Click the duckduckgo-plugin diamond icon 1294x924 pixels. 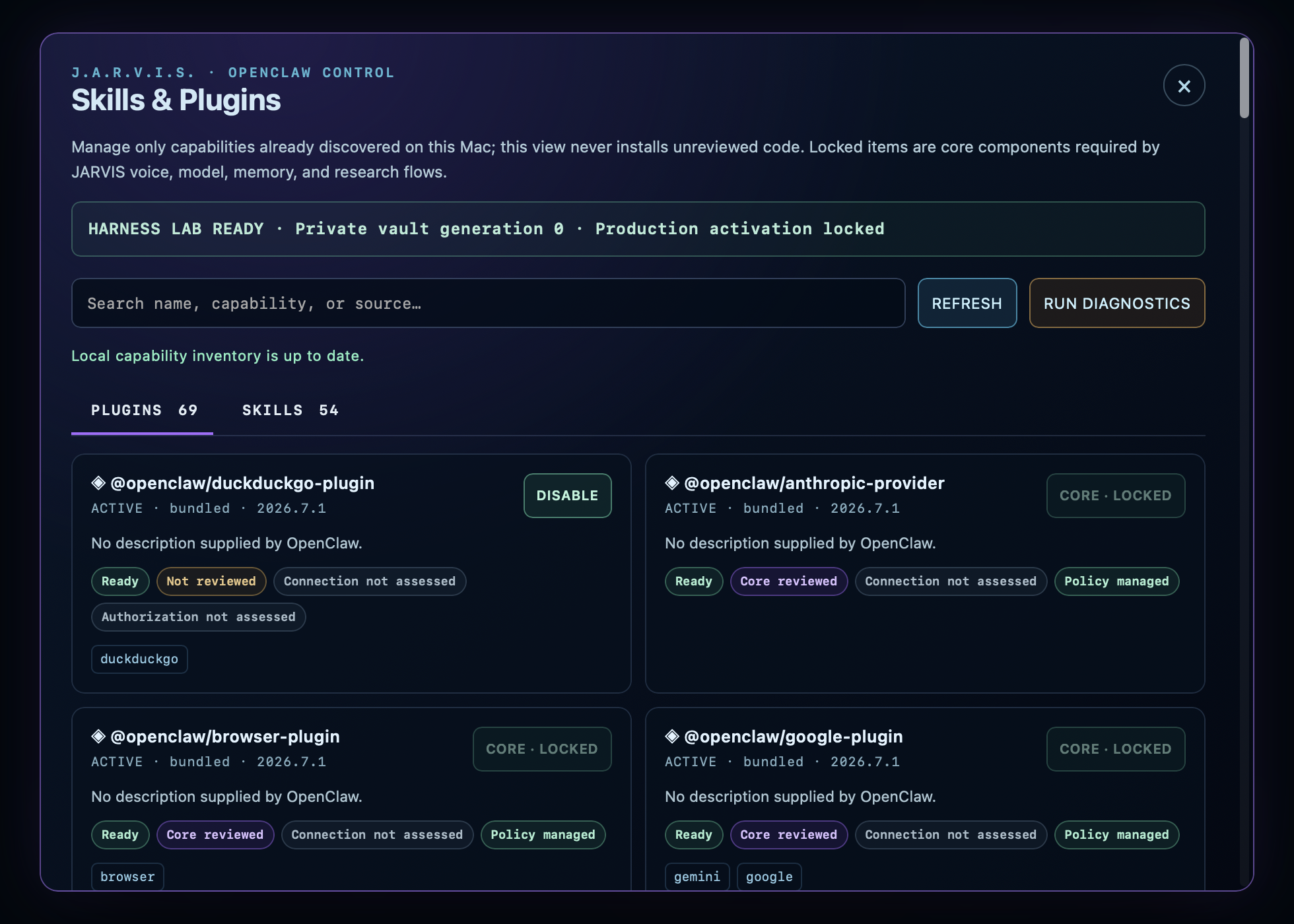(98, 483)
